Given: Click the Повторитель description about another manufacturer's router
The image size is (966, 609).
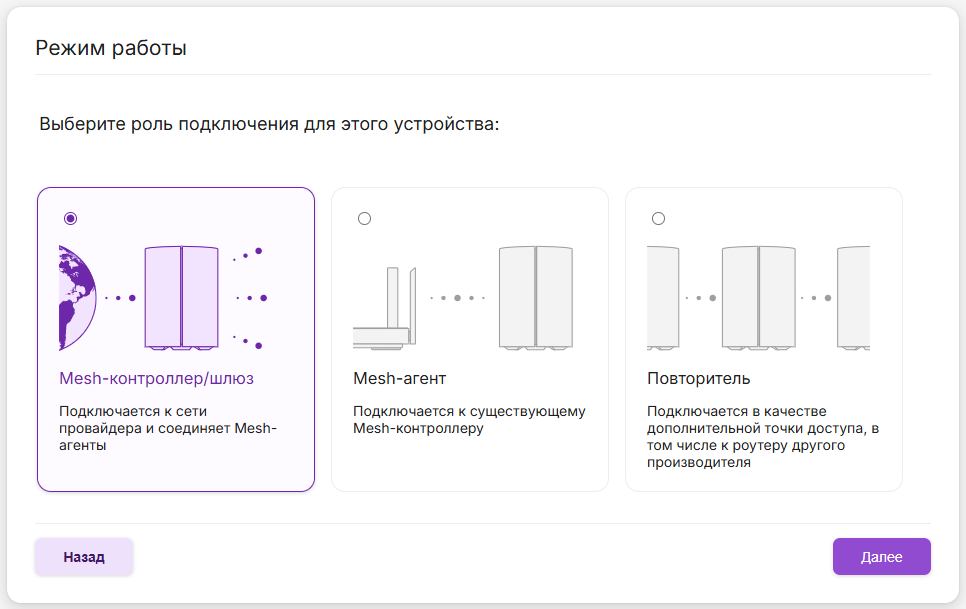Looking at the screenshot, I should 762,437.
